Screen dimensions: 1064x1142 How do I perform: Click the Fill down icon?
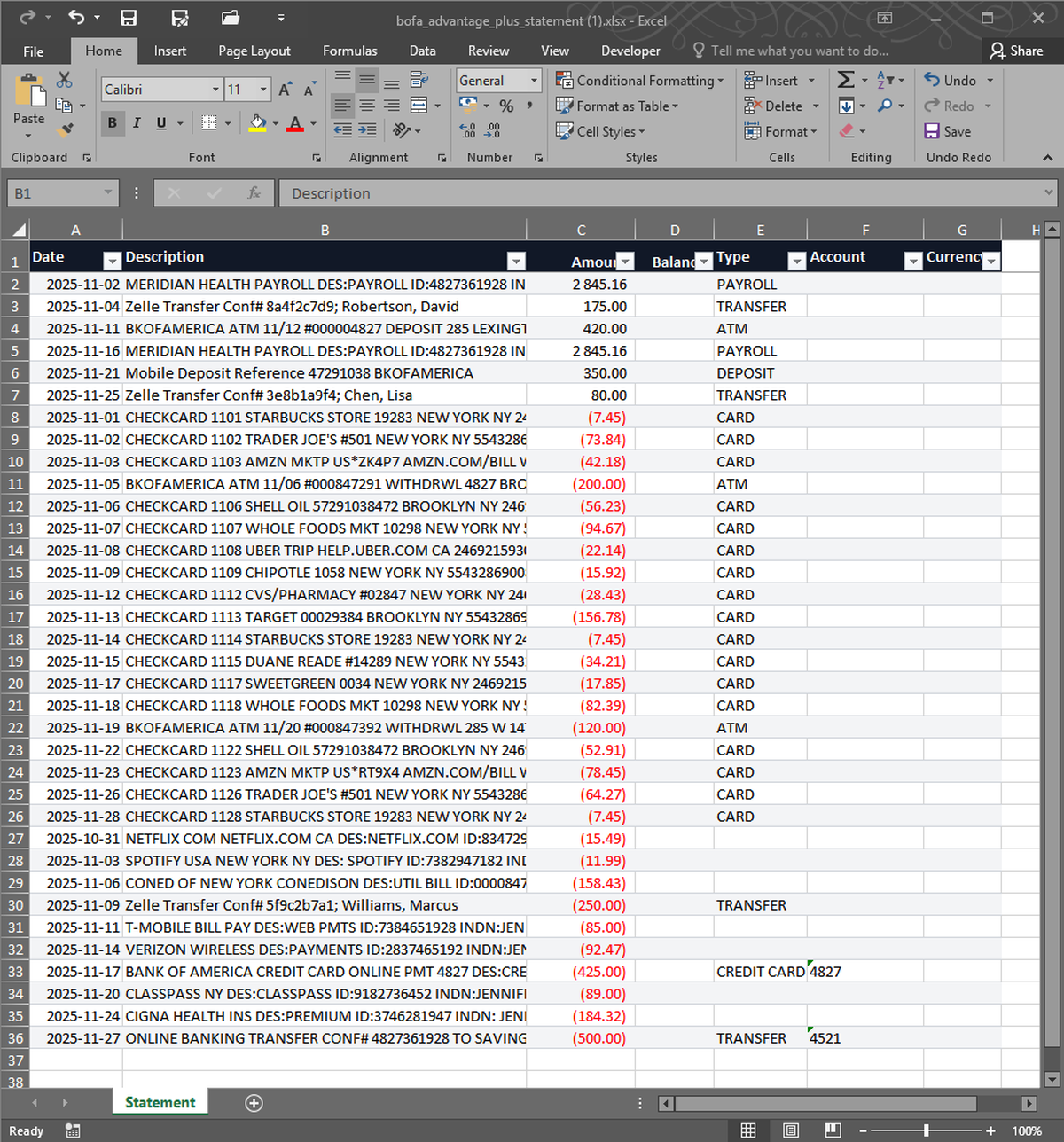(x=847, y=106)
